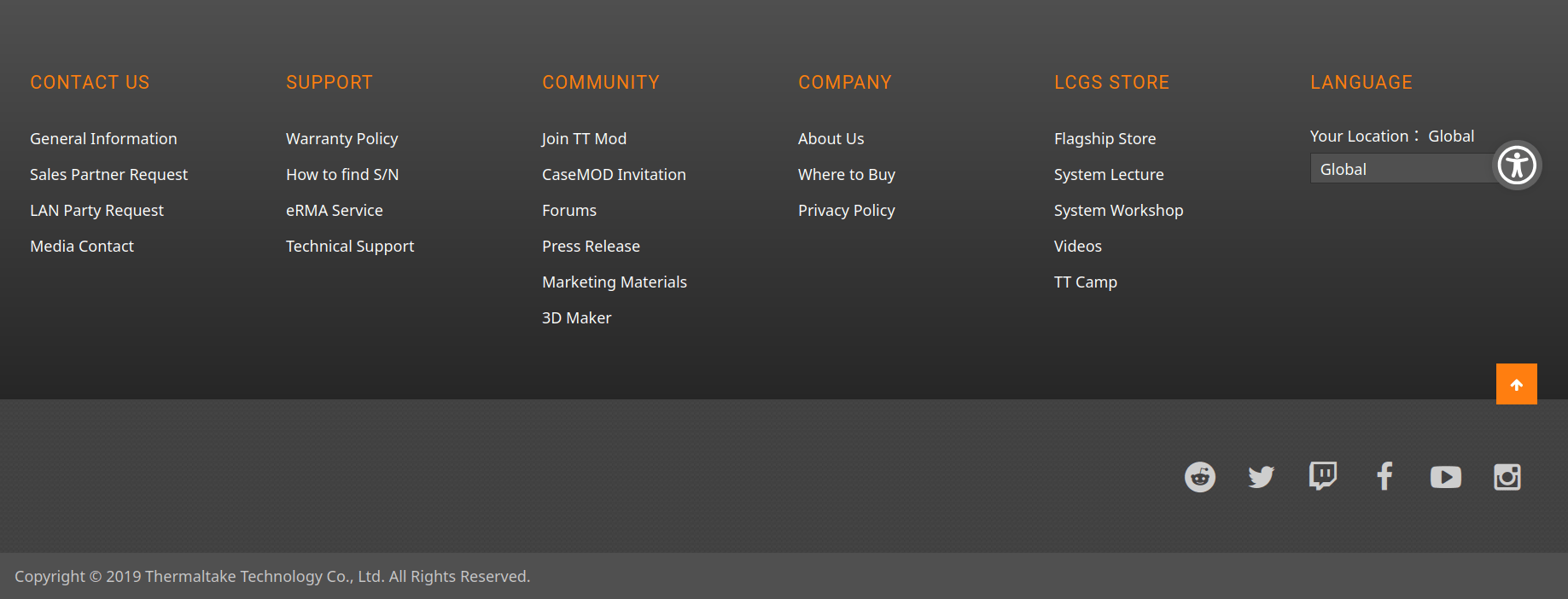1568x599 pixels.
Task: Open the Forums community link
Action: [x=568, y=210]
